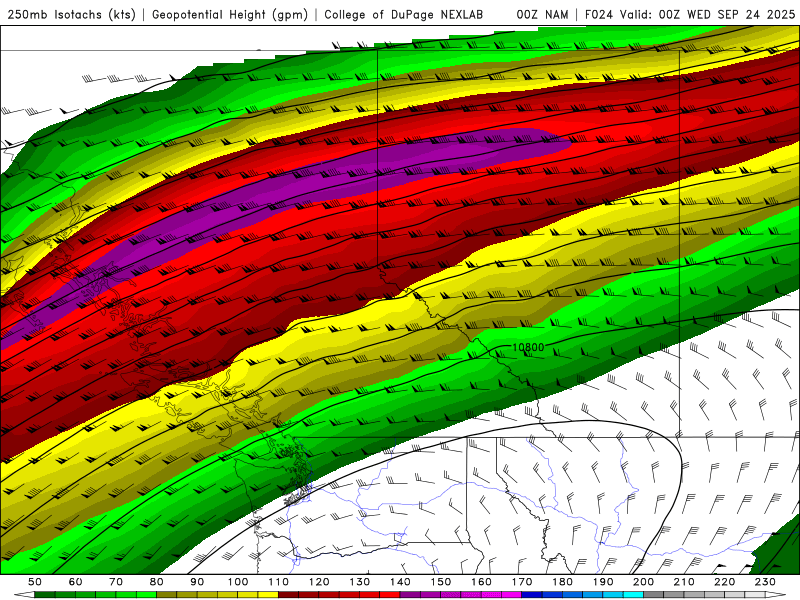Click the 'F024' forecast hour label

pyautogui.click(x=598, y=15)
